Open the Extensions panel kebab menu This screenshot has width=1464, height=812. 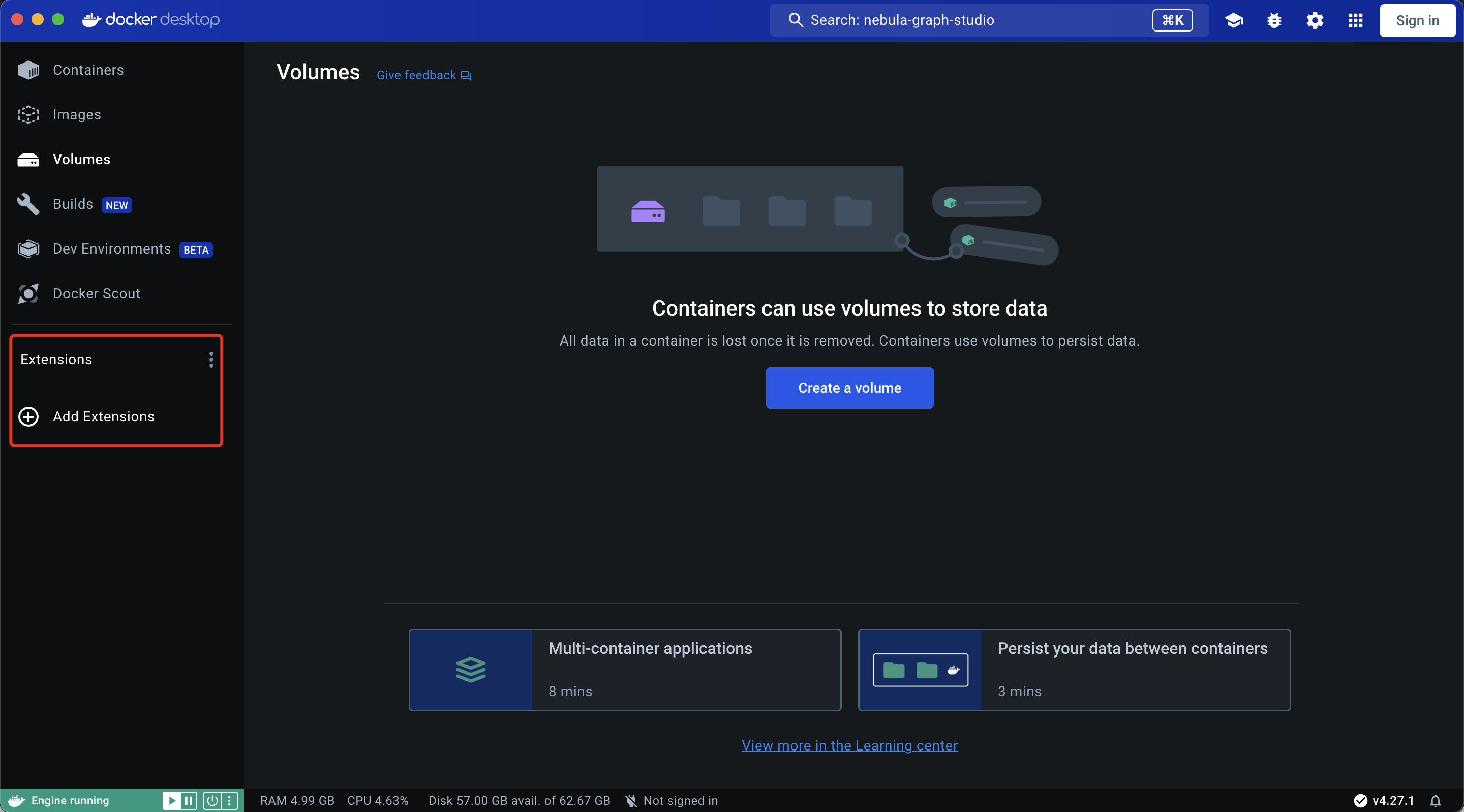pos(211,360)
